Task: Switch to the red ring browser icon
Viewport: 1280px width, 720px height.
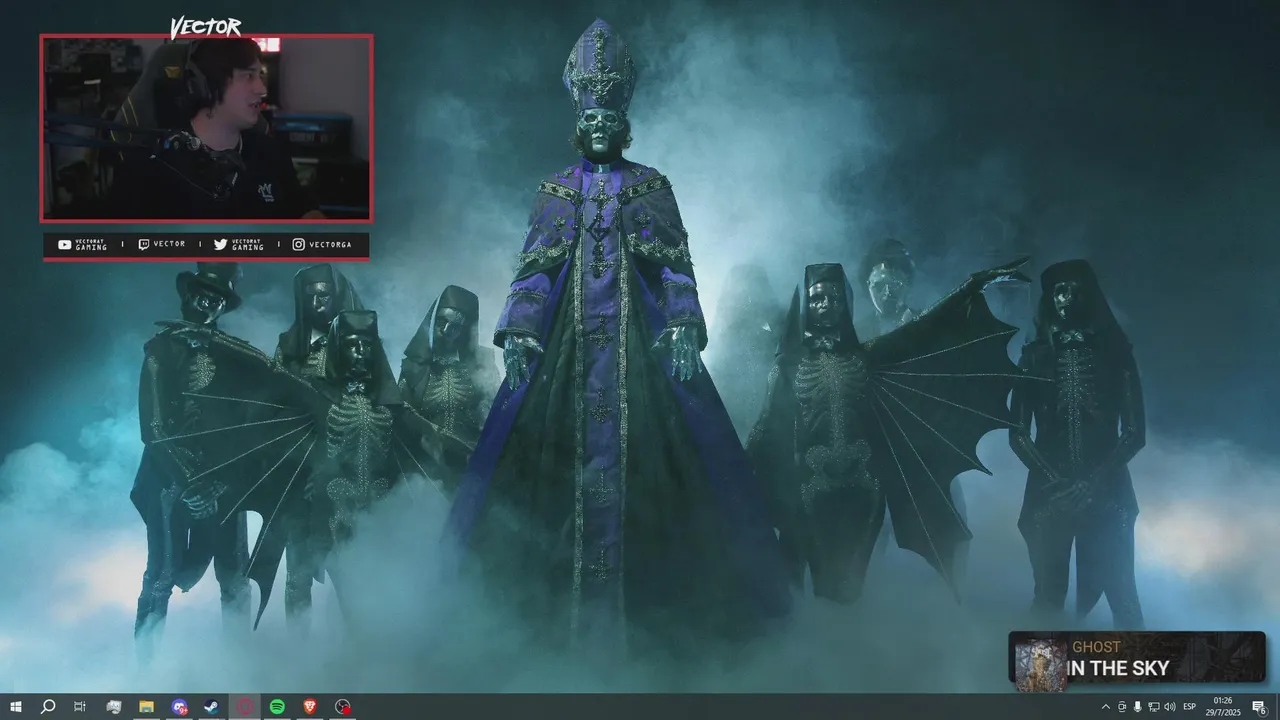Action: 245,707
